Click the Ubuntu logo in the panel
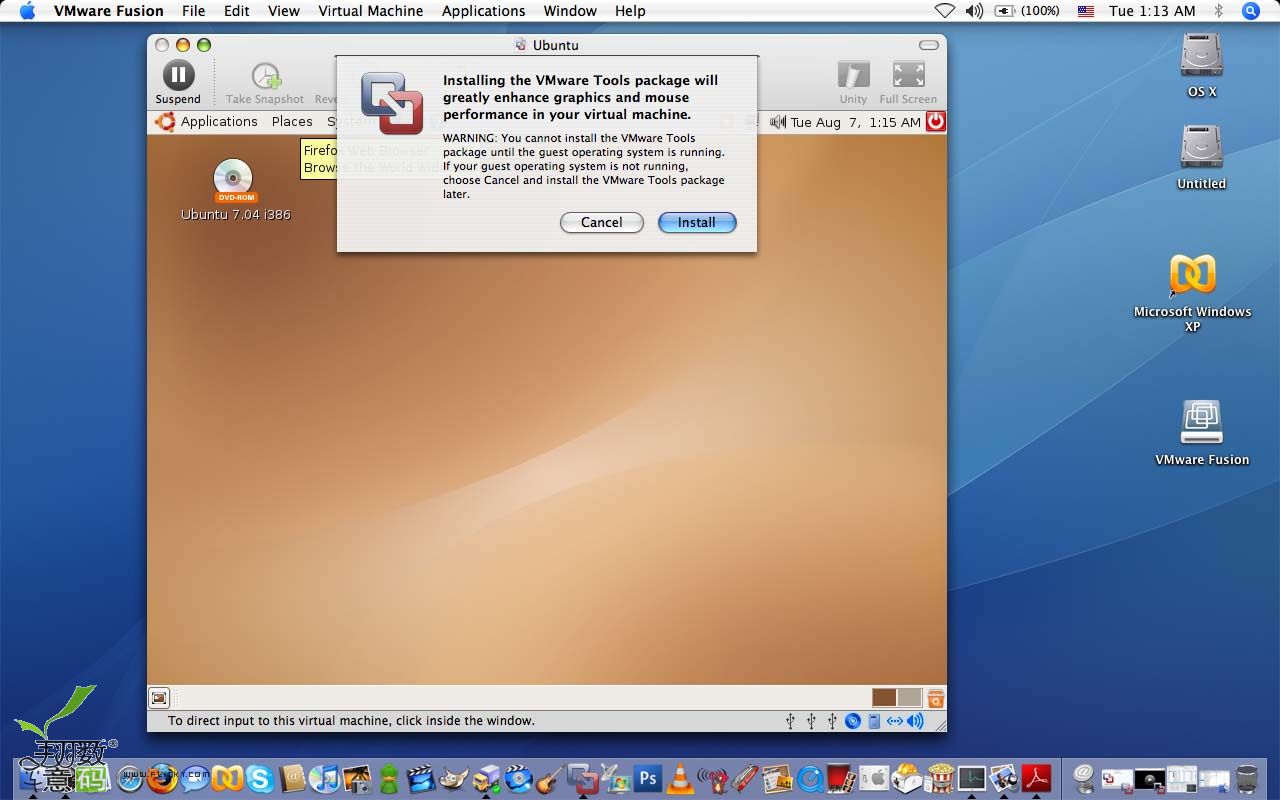Screen dimensions: 1280x800 (x=165, y=121)
